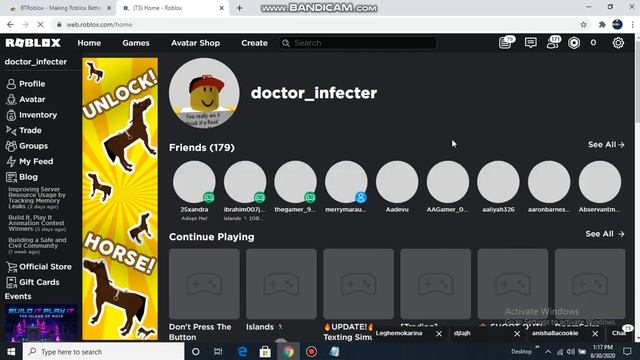
Task: Open Microsoft Edge from taskbar
Action: click(x=242, y=351)
